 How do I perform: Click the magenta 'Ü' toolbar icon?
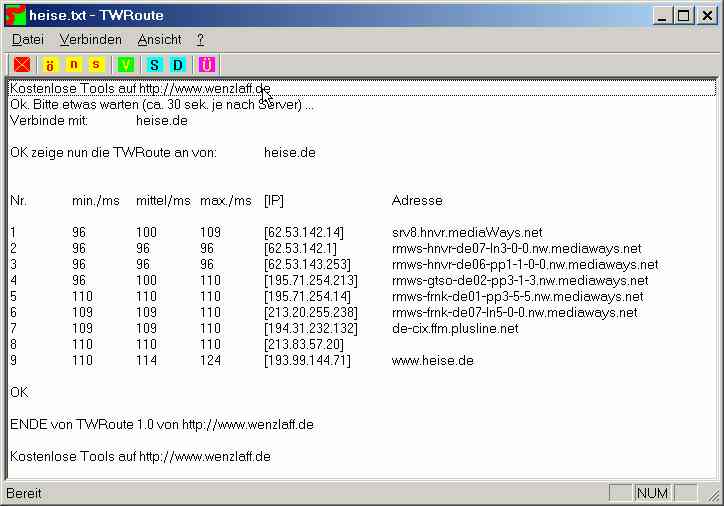coord(207,65)
